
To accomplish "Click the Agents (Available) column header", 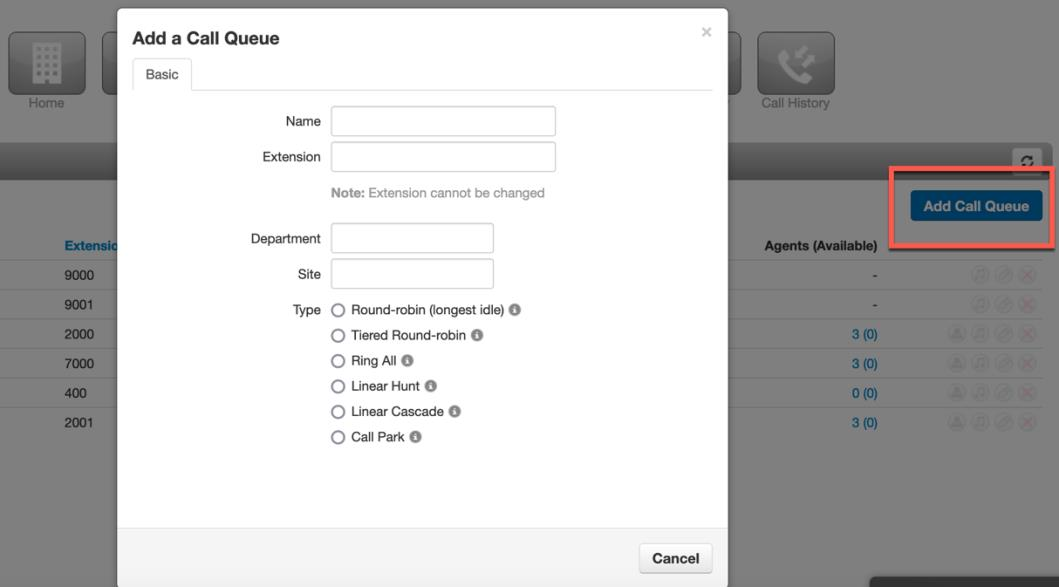I will 821,246.
